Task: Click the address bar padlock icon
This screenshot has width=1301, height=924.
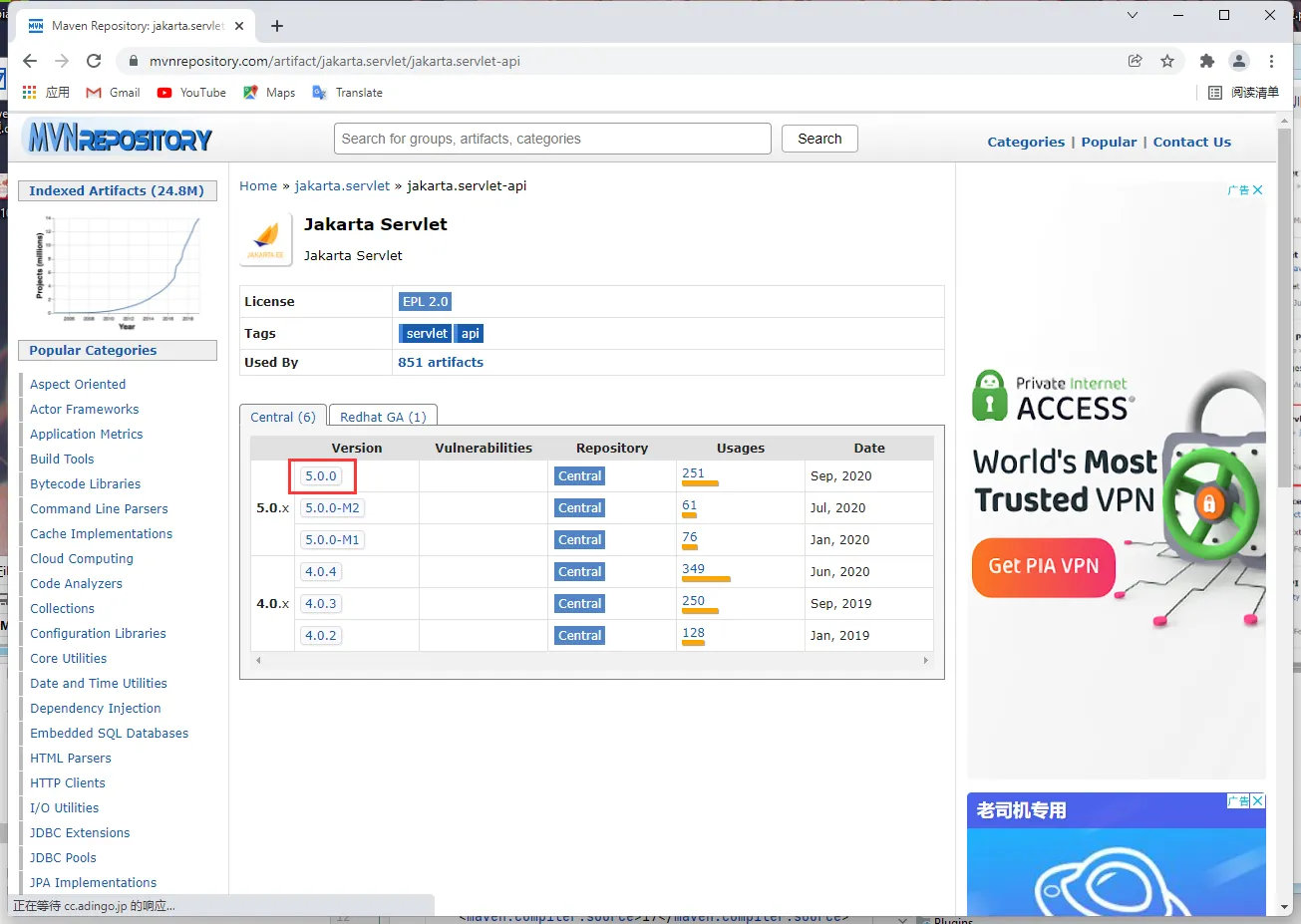Action: click(x=133, y=61)
